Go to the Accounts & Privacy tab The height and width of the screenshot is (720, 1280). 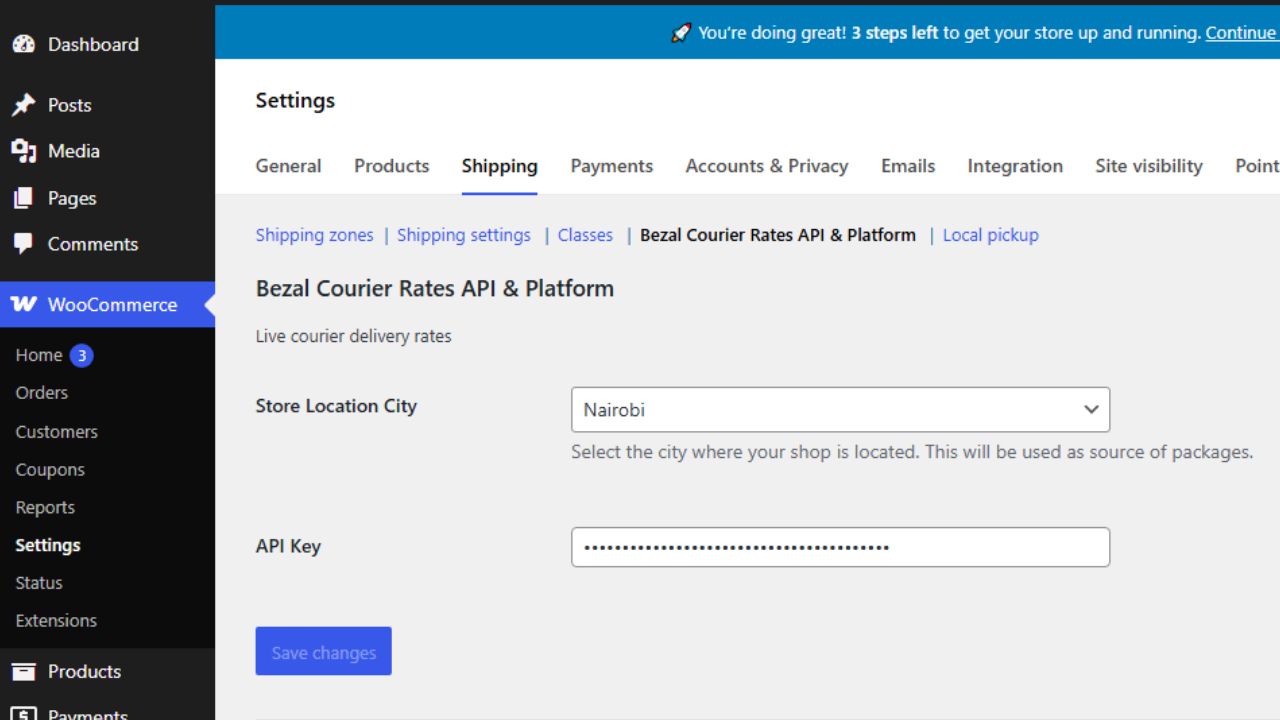coord(767,166)
